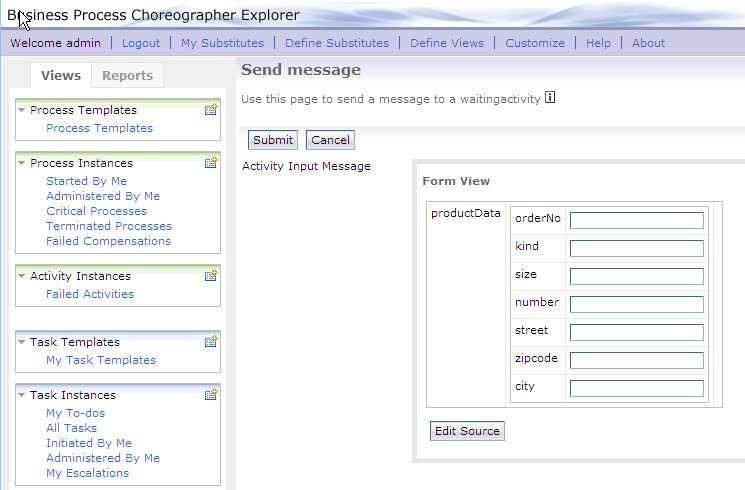Focus the number input field
The image size is (745, 490).
(637, 305)
